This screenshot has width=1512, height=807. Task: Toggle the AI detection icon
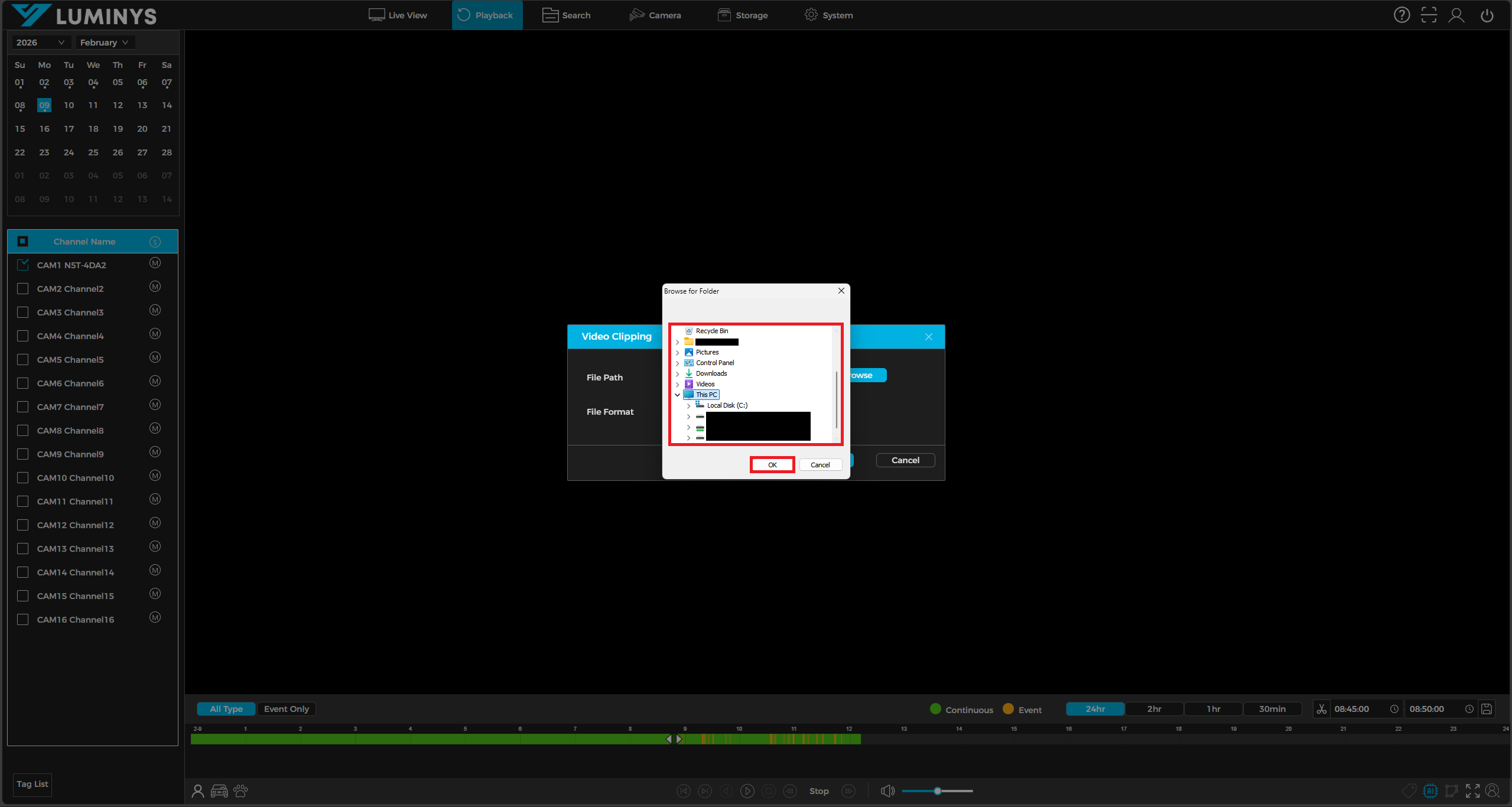(1430, 790)
